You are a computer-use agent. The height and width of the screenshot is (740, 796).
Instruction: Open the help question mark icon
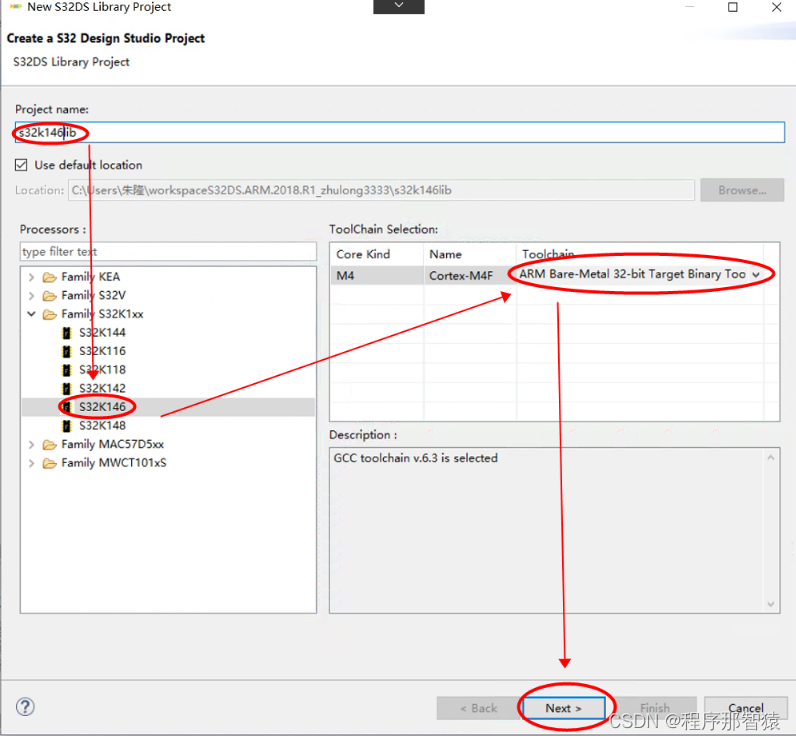pos(25,707)
